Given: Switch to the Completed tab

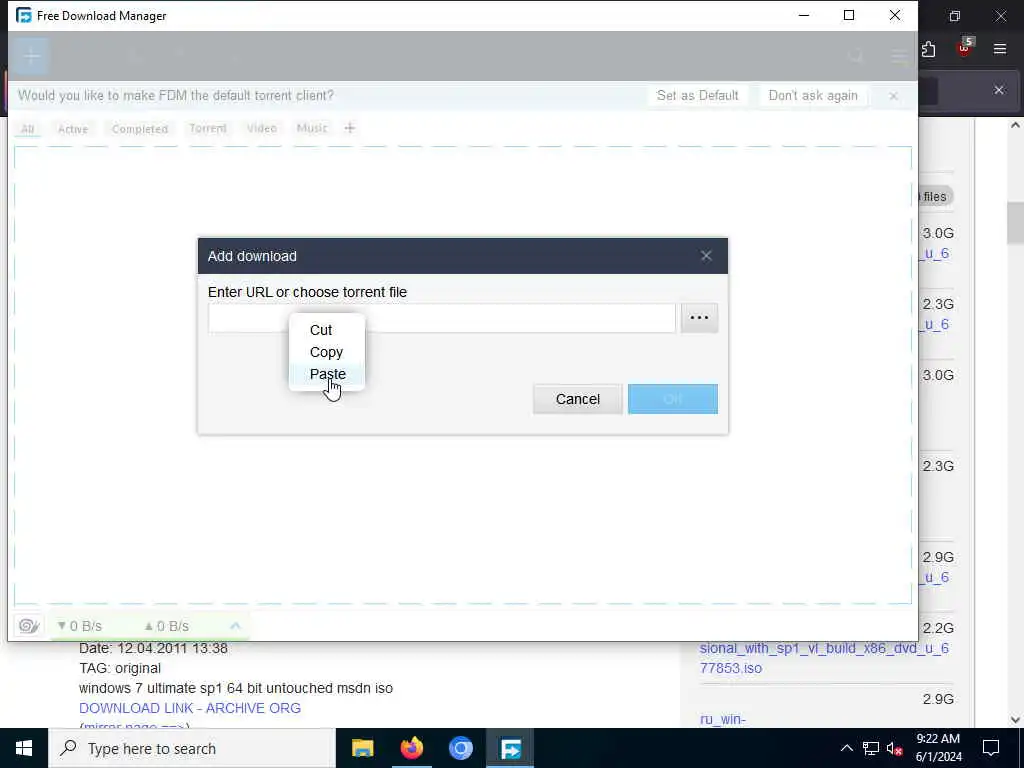Looking at the screenshot, I should click(x=140, y=129).
